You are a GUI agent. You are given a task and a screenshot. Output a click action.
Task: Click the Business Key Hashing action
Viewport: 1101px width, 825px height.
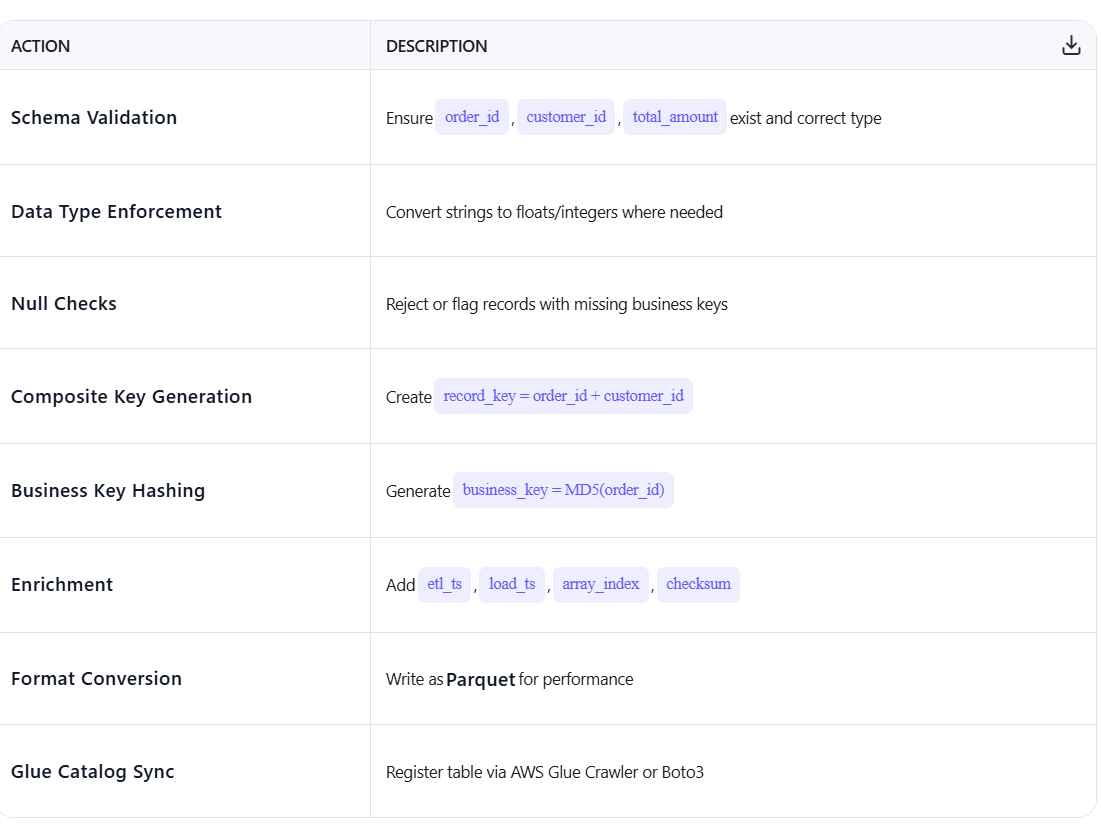(x=108, y=490)
